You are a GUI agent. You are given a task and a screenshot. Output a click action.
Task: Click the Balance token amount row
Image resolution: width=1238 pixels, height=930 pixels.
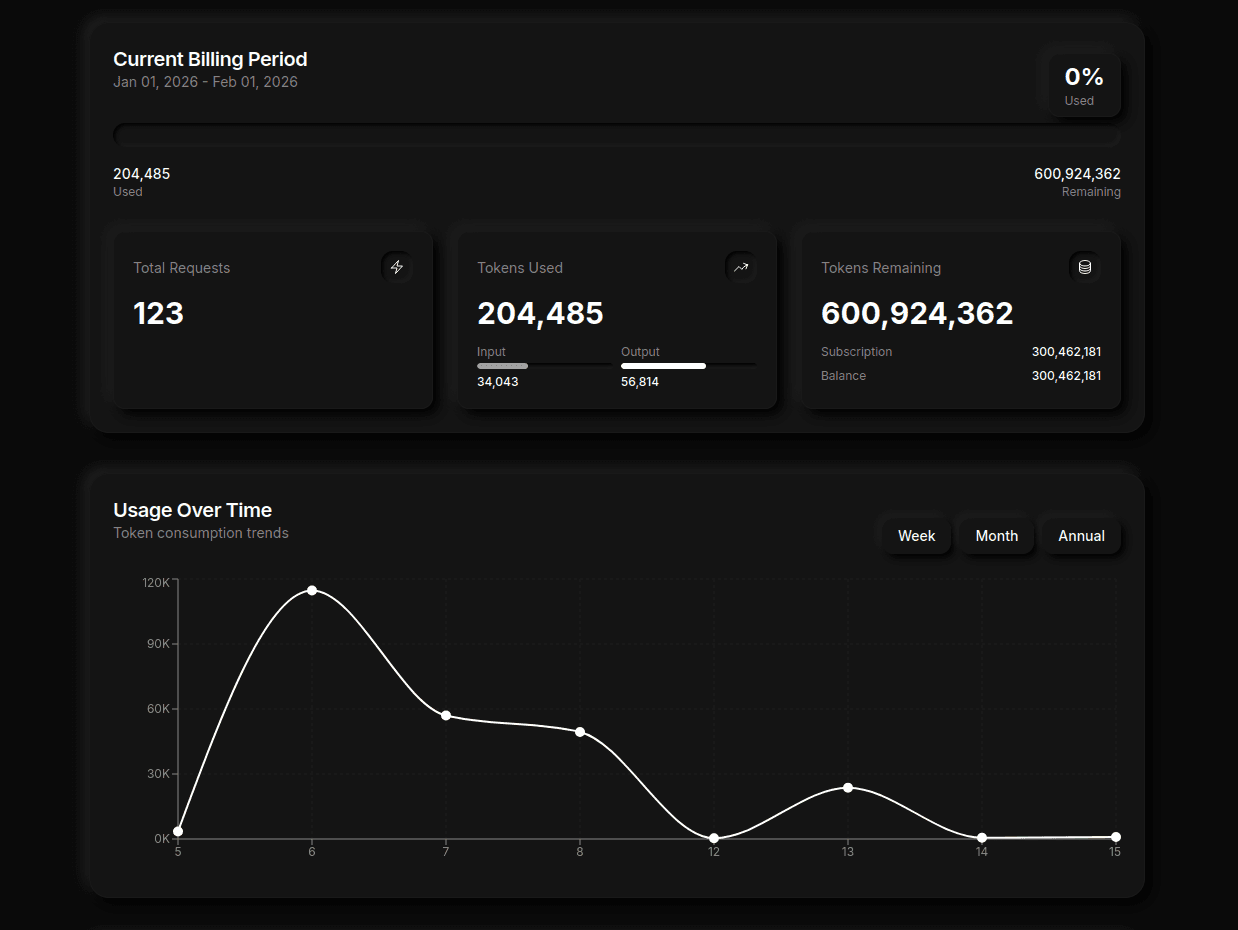pos(960,376)
